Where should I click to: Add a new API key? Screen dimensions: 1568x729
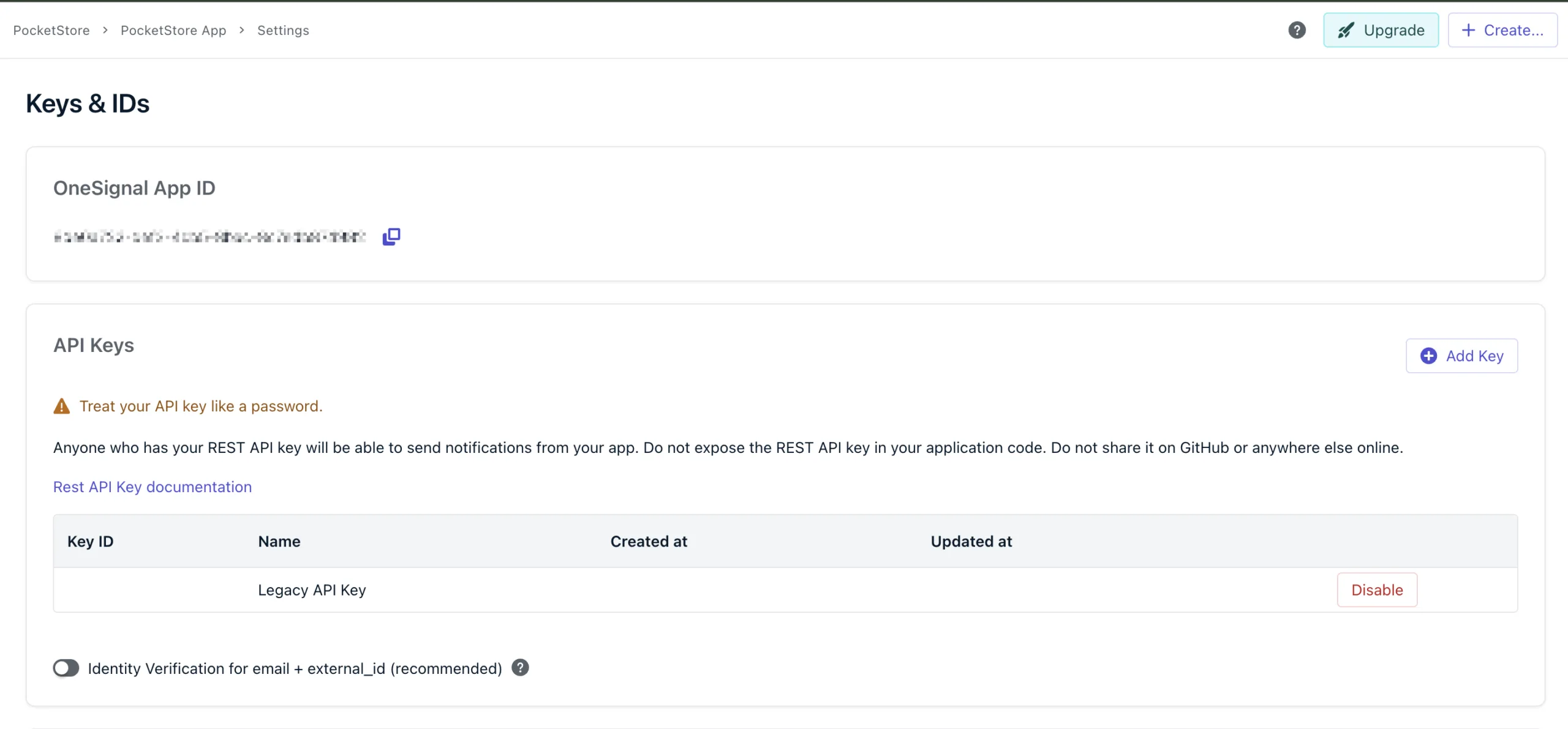(1461, 356)
